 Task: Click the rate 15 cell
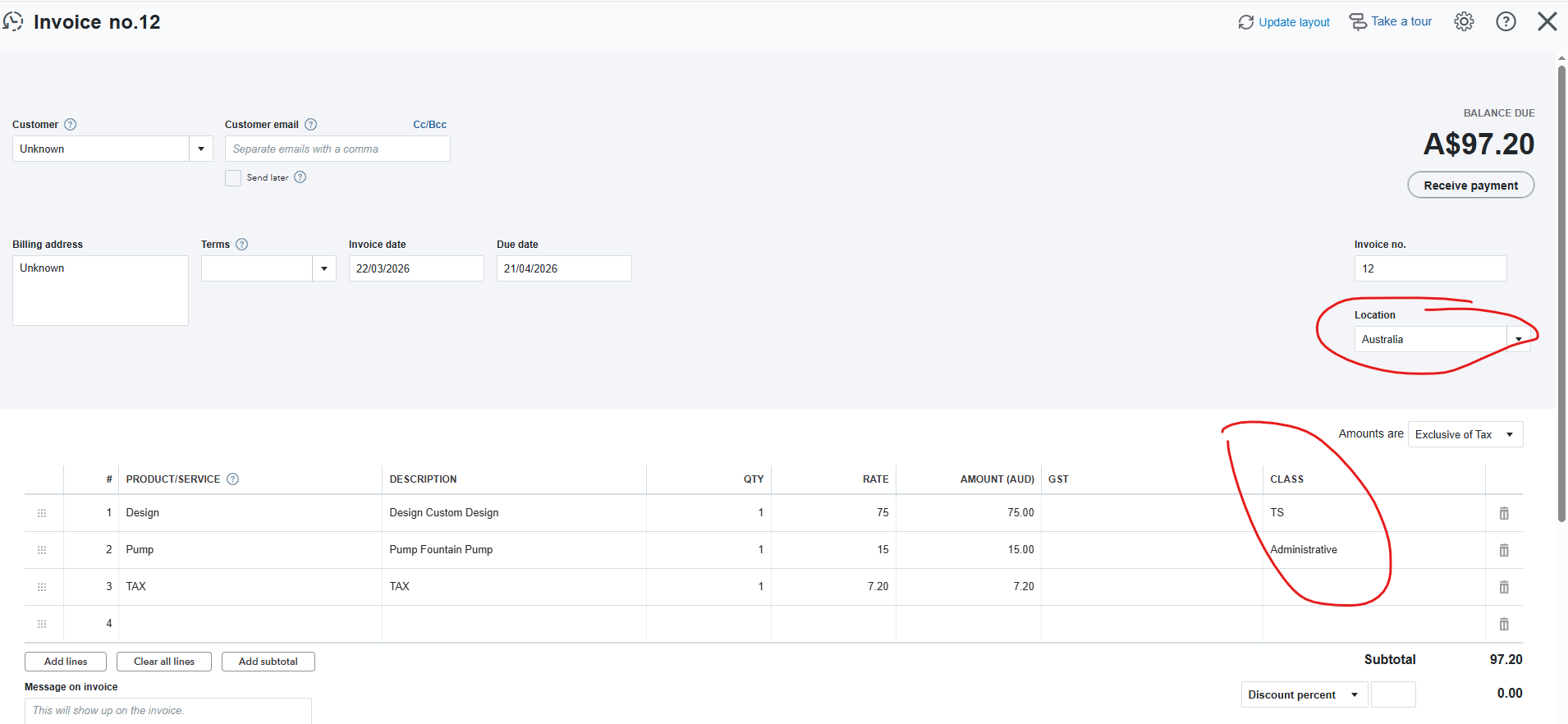833,550
